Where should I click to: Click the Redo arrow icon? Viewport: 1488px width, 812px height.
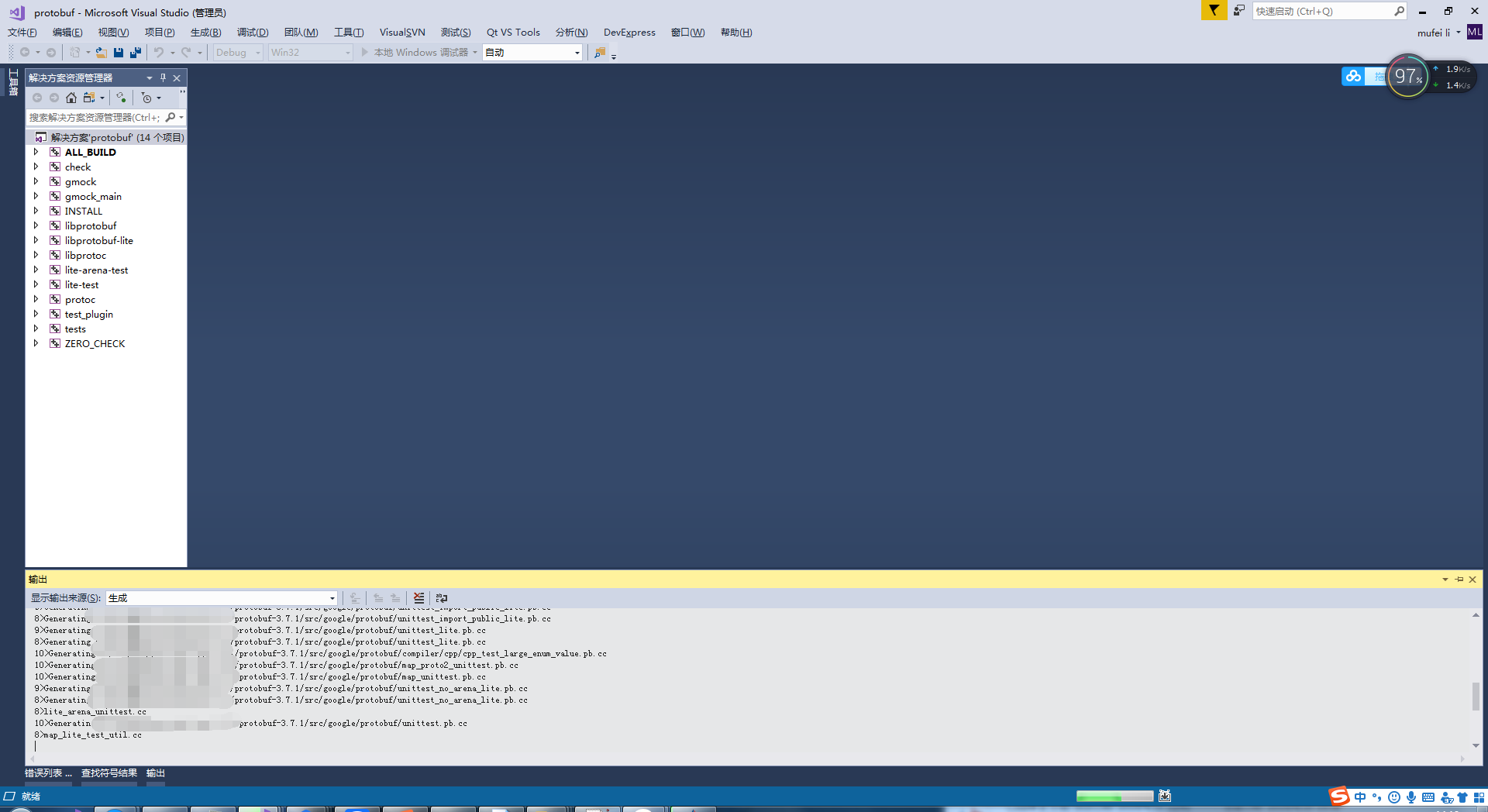coord(186,53)
